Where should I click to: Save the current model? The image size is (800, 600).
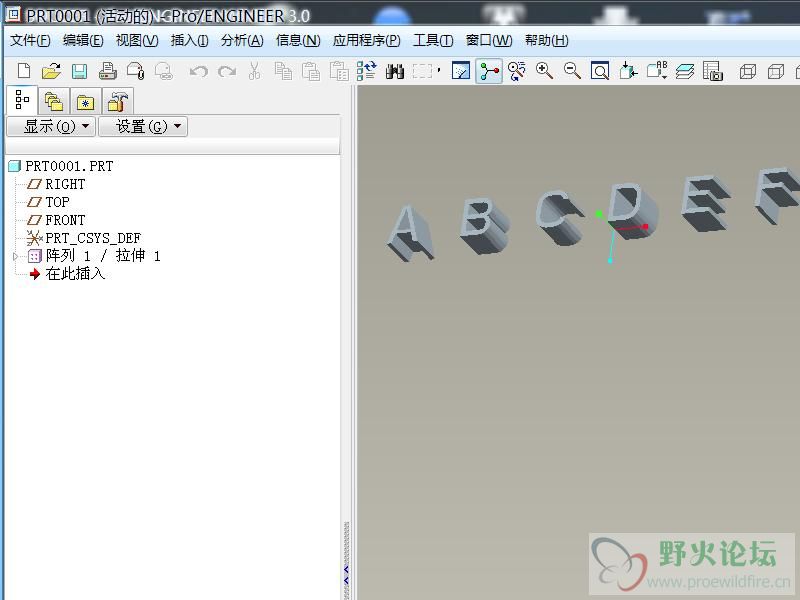click(79, 71)
